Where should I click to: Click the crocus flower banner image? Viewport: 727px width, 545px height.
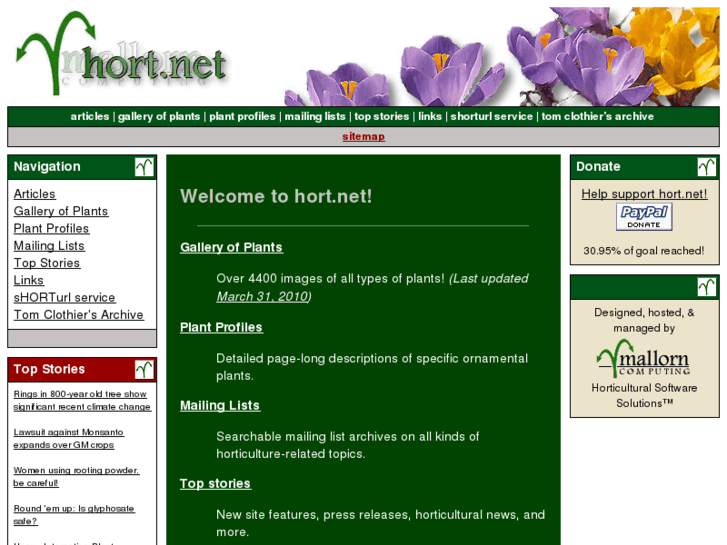(502, 57)
